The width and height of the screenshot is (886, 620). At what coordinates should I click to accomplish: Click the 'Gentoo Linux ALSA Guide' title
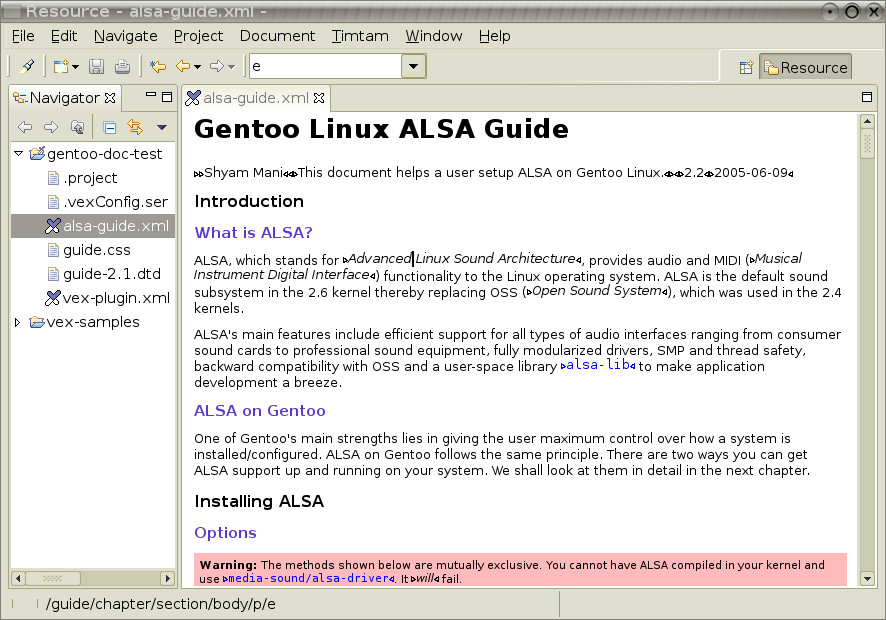click(x=381, y=129)
